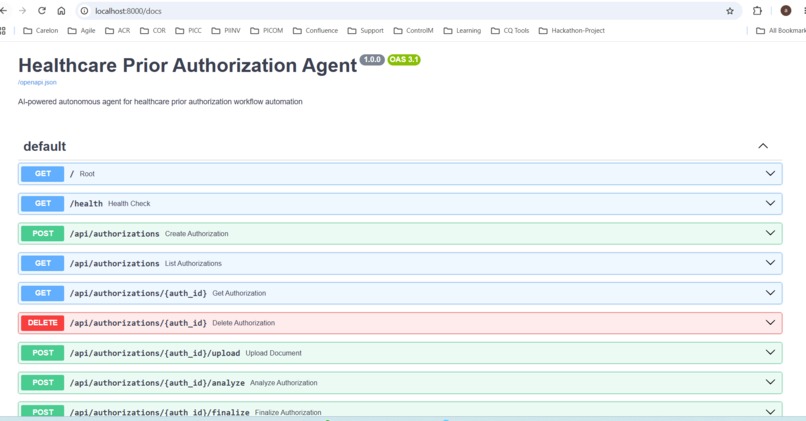Open the Agile bookmark folder
This screenshot has height=421, width=806.
[x=81, y=31]
